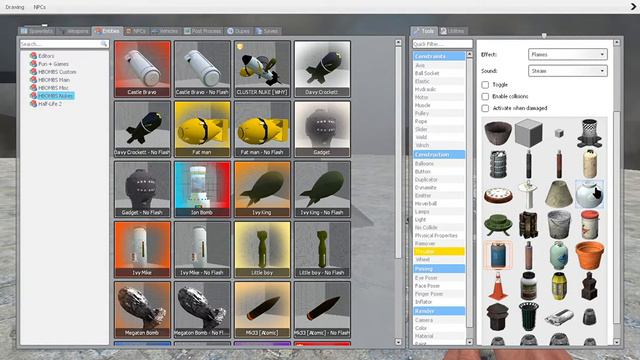The image size is (640, 360).
Task: Switch to the Saves tab
Action: tap(267, 31)
